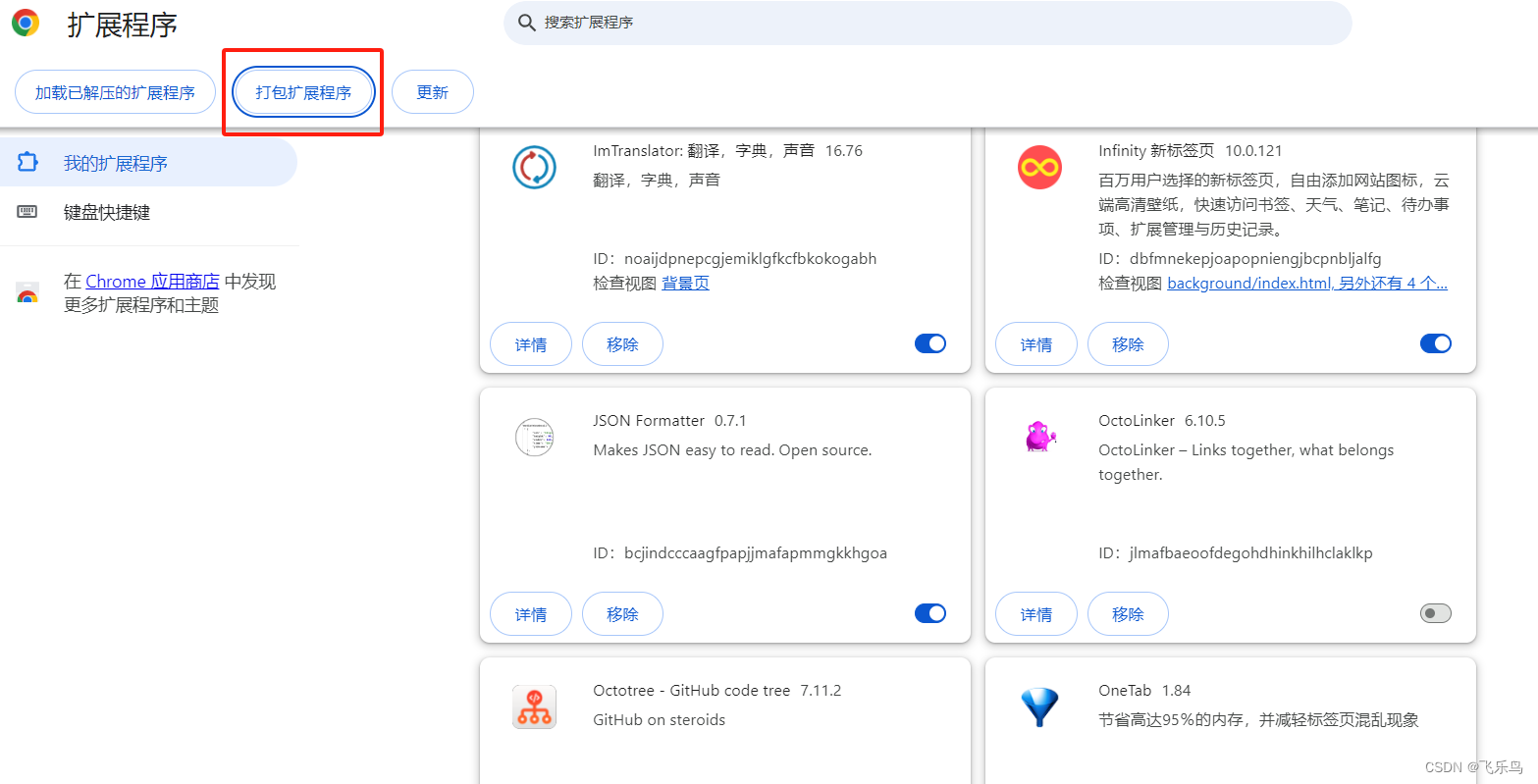Image resolution: width=1538 pixels, height=784 pixels.
Task: Click the OctoLinker extension icon
Action: coord(1039,437)
